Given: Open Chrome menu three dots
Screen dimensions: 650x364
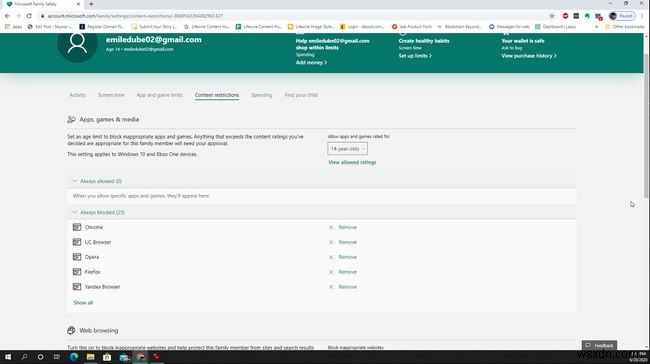Looking at the screenshot, I should (x=642, y=16).
